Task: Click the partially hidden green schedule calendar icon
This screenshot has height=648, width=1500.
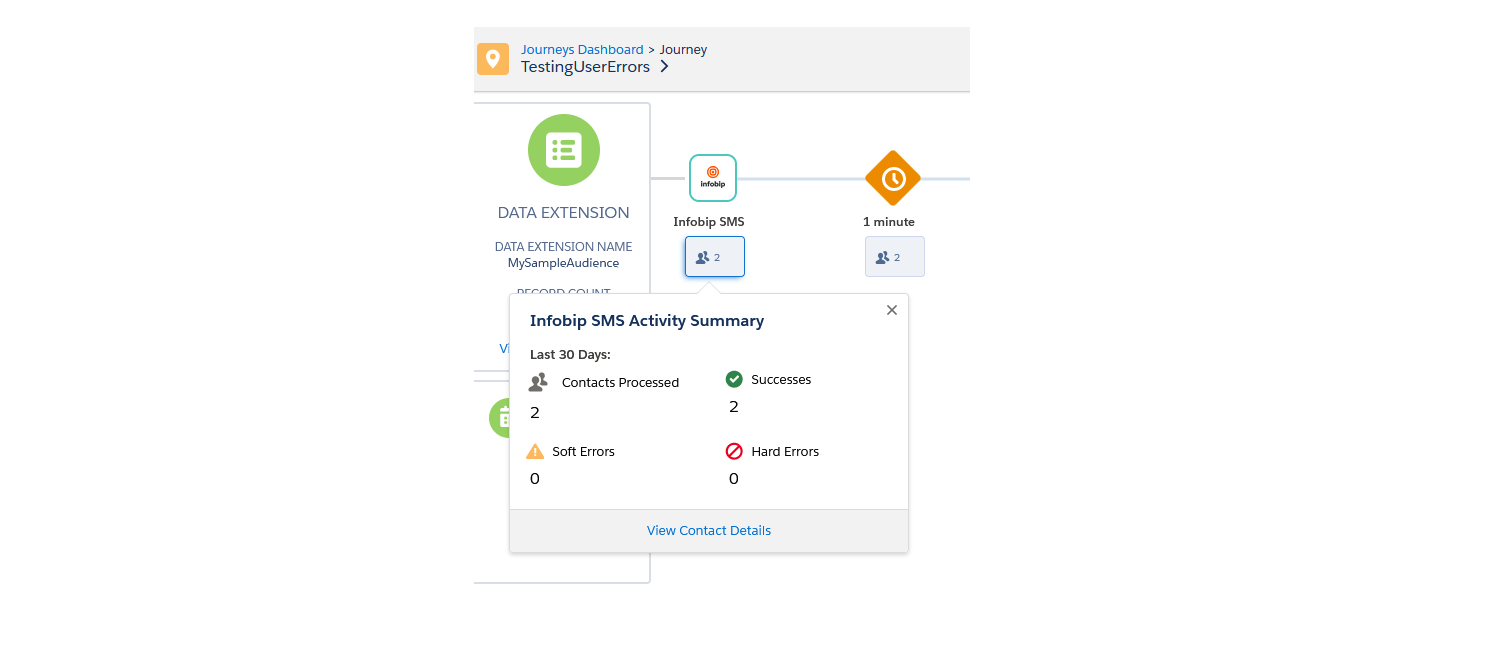Action: tap(500, 418)
